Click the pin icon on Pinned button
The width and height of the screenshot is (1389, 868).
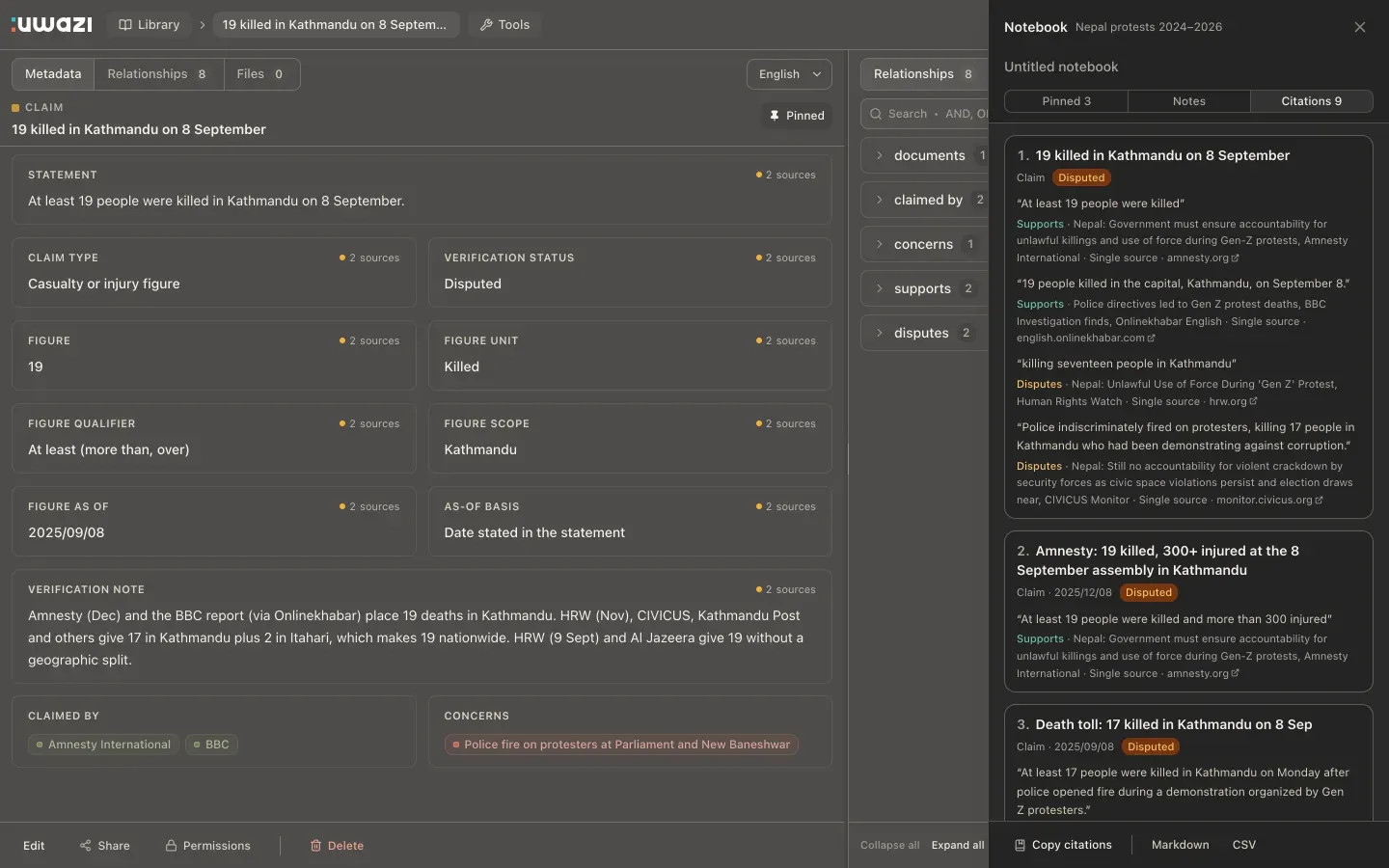coord(775,116)
